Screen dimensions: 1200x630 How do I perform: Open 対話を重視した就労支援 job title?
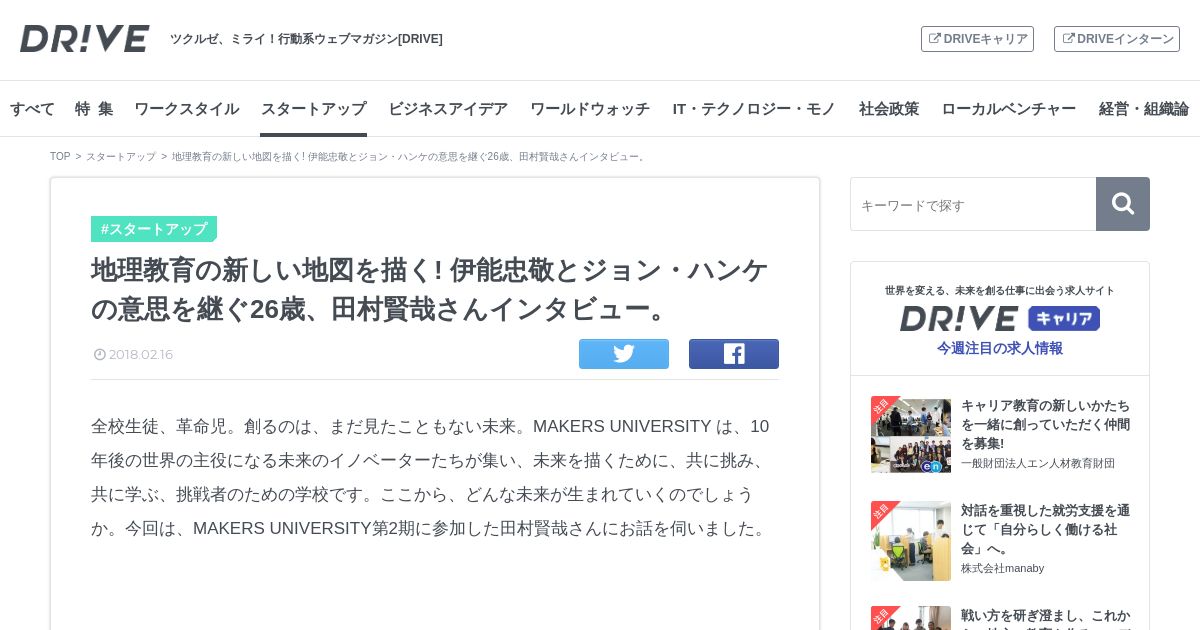[1046, 529]
